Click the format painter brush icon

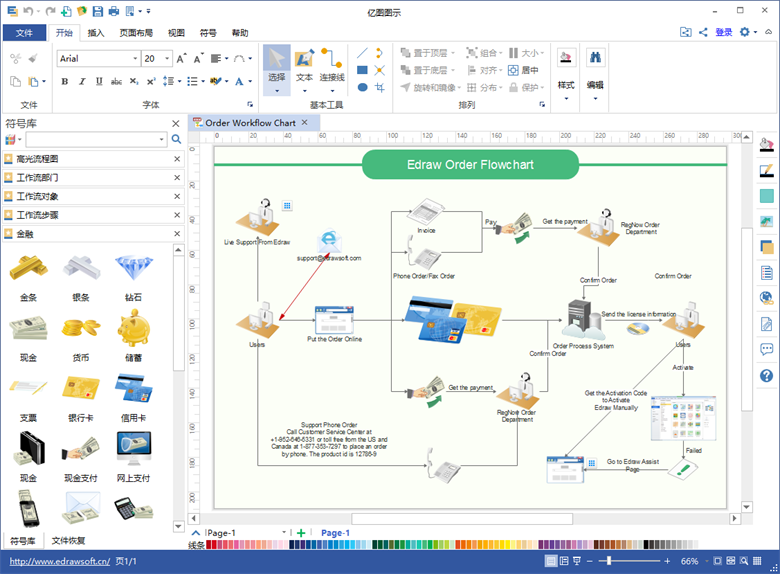pos(33,59)
